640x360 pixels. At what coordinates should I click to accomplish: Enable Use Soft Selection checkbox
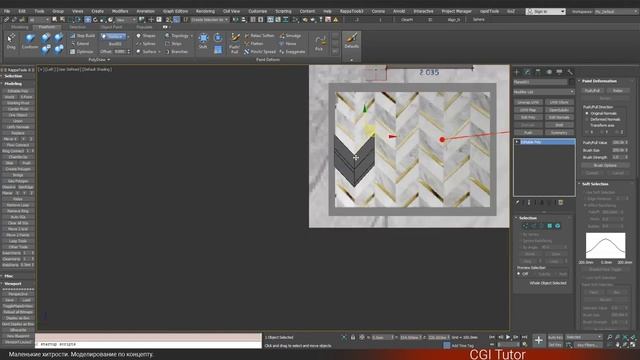(585, 192)
